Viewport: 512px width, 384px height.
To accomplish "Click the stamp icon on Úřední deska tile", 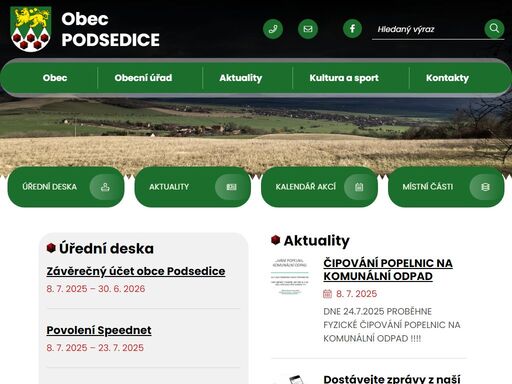I will point(105,187).
